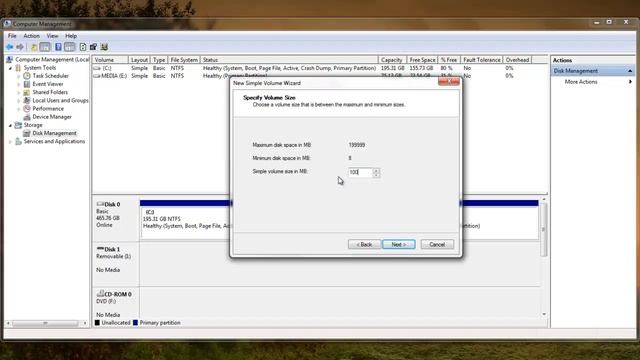Select Disk Management in the tree
640x360 pixels.
coord(54,133)
